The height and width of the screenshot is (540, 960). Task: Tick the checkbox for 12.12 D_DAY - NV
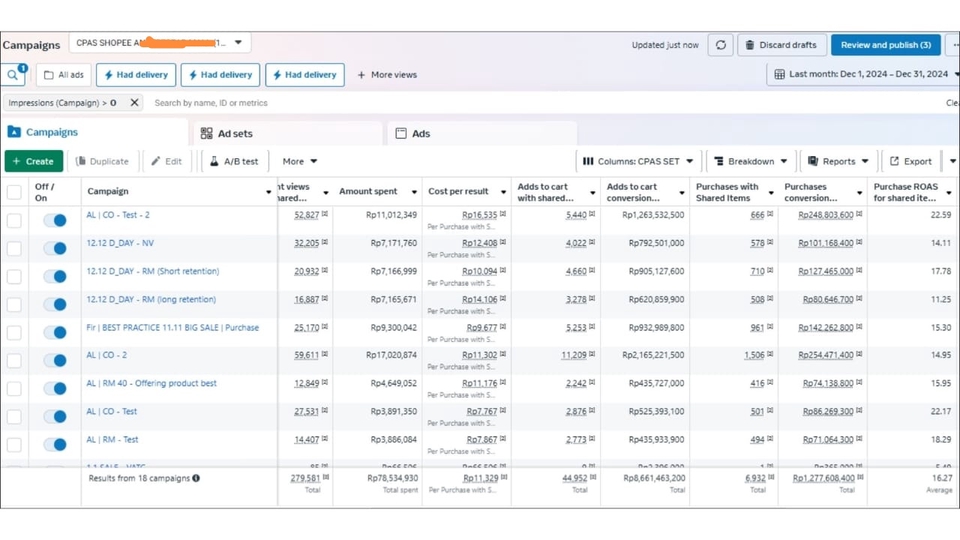[14, 248]
